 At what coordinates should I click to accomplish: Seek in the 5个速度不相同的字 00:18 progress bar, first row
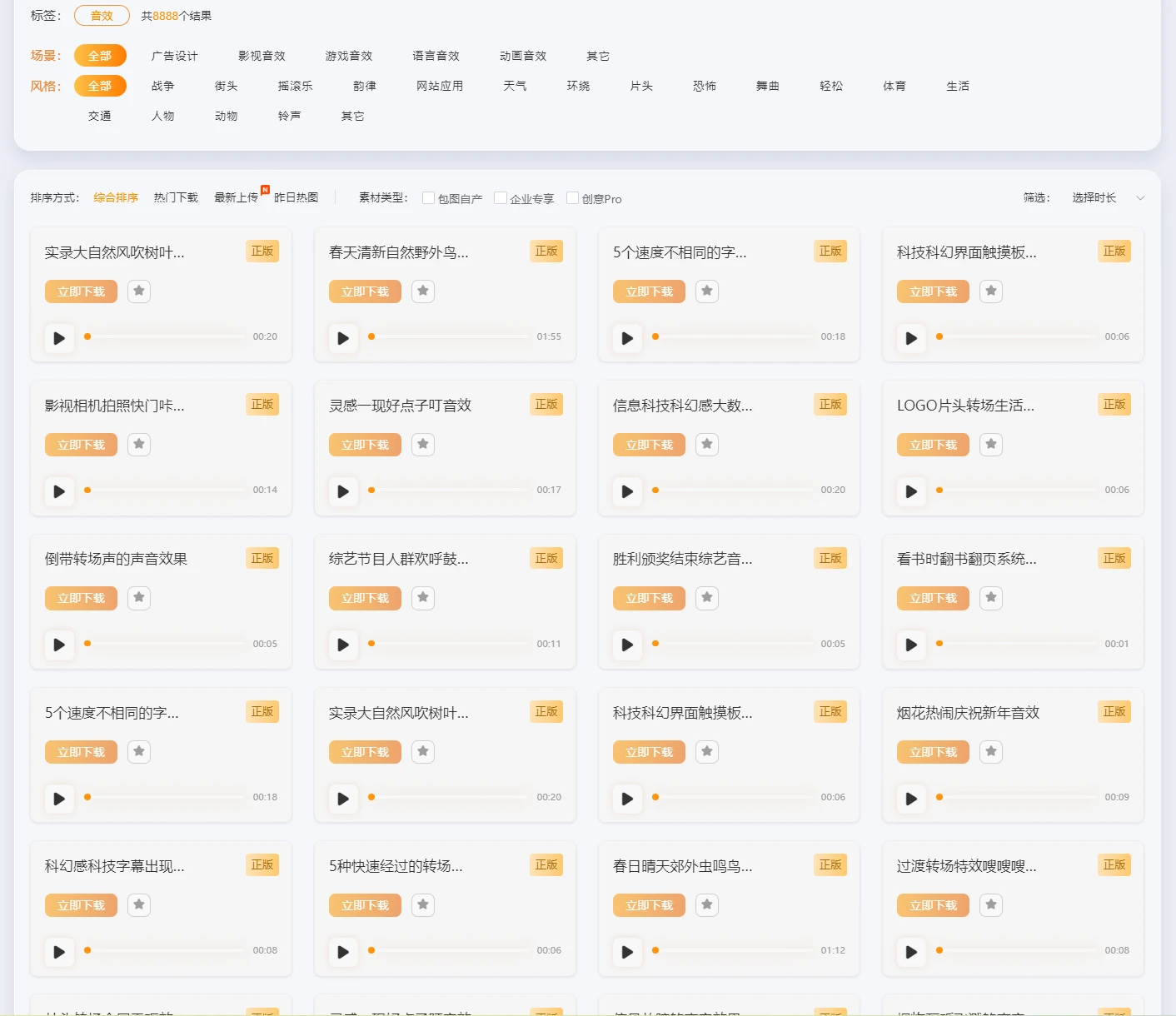click(x=732, y=336)
